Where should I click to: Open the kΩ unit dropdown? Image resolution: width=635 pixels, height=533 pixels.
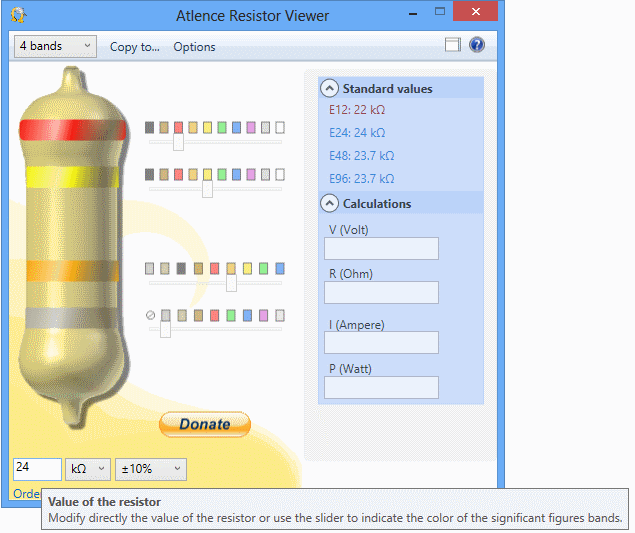(x=88, y=469)
